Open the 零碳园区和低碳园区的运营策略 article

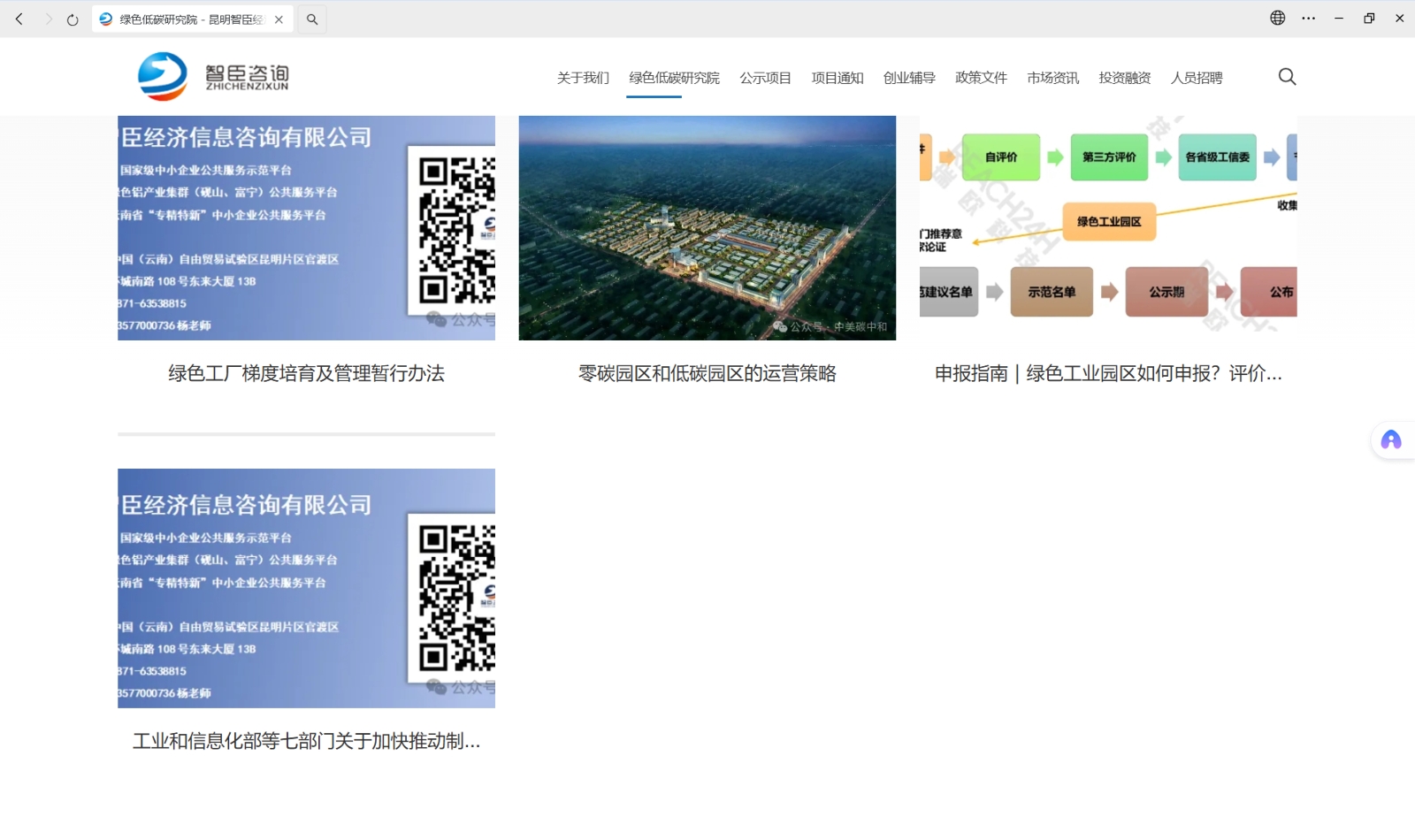click(707, 373)
